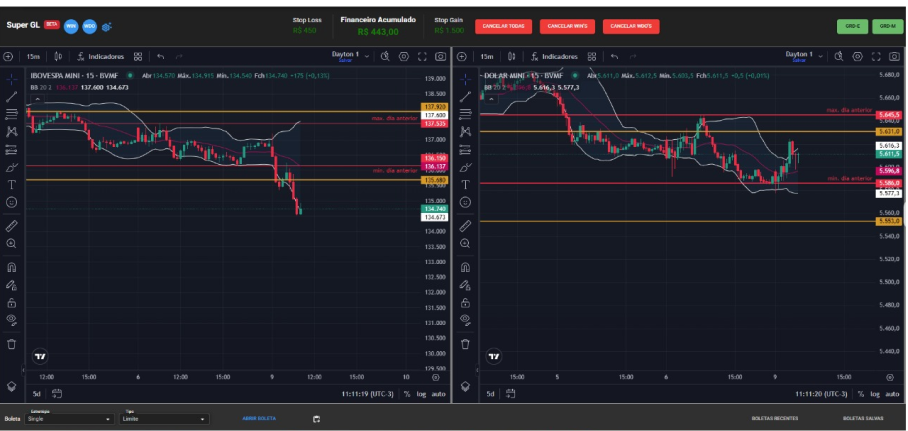Click the blue WIN circle badge
The height and width of the screenshot is (431, 908).
(71, 26)
